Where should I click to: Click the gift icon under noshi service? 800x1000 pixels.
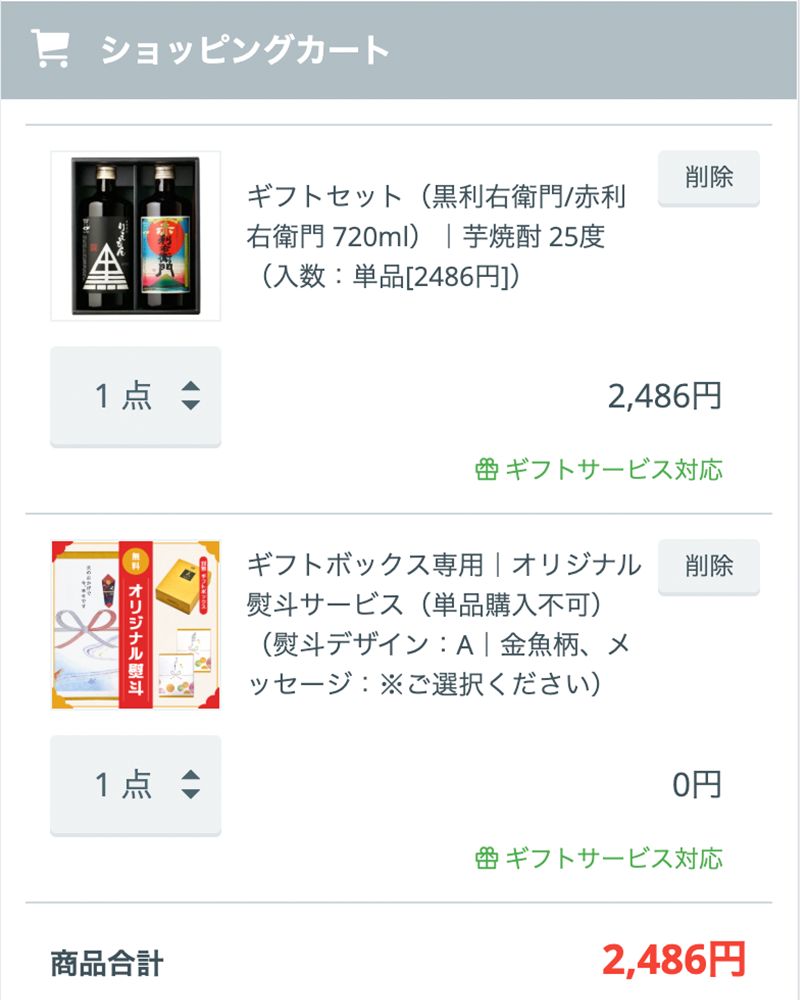487,858
